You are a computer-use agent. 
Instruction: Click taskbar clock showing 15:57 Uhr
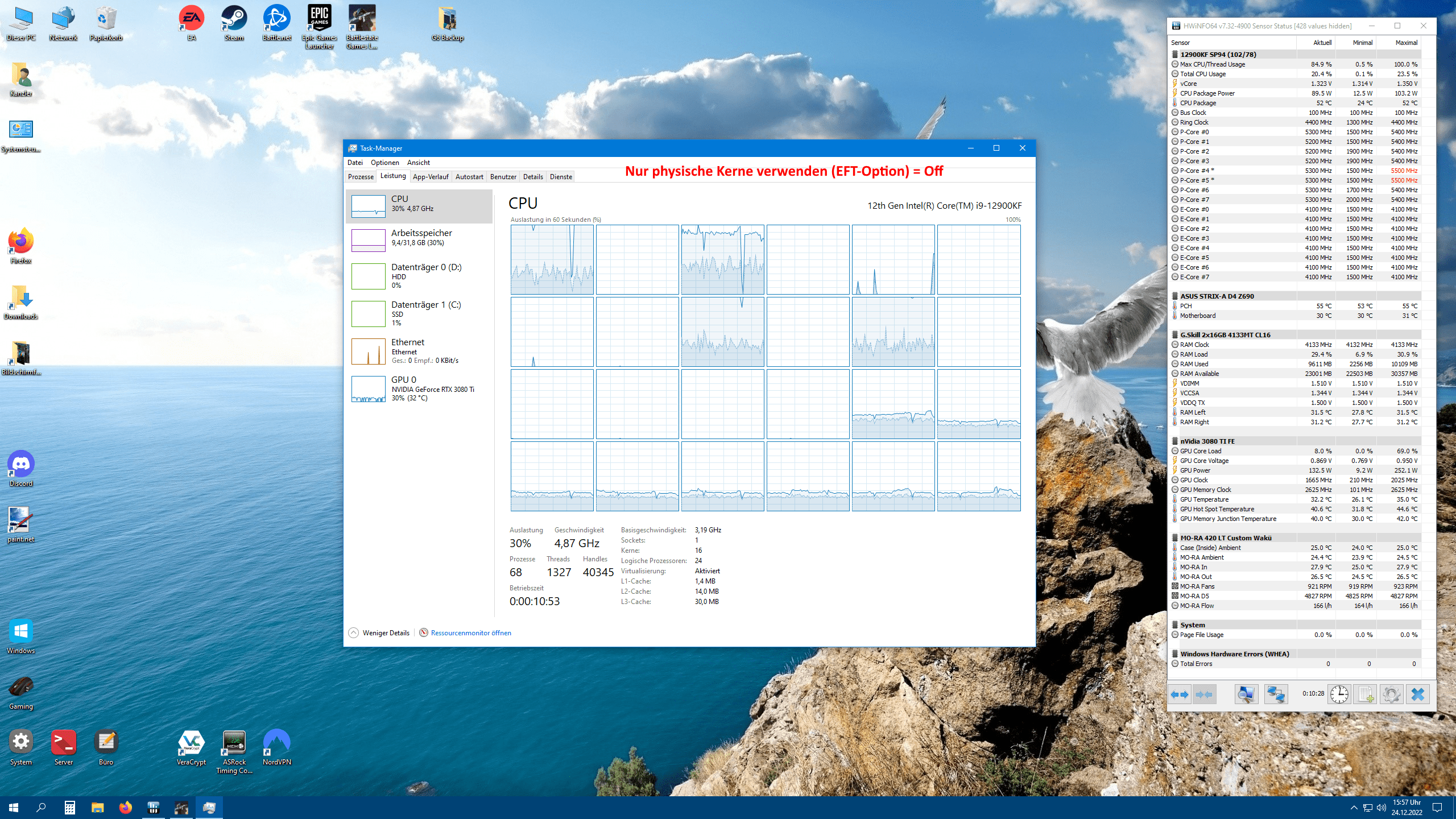pos(1407,808)
